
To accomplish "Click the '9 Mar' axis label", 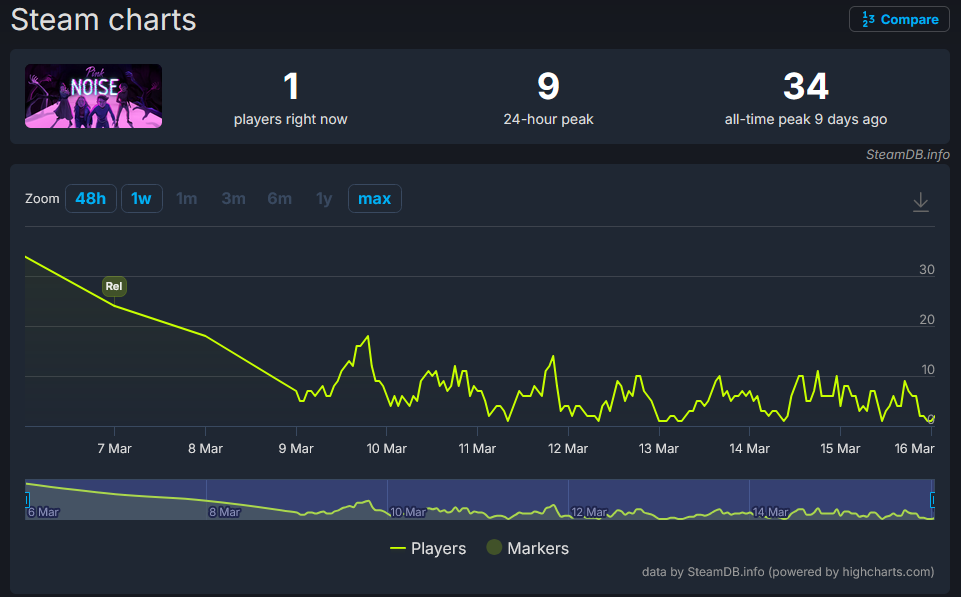I will [x=296, y=449].
